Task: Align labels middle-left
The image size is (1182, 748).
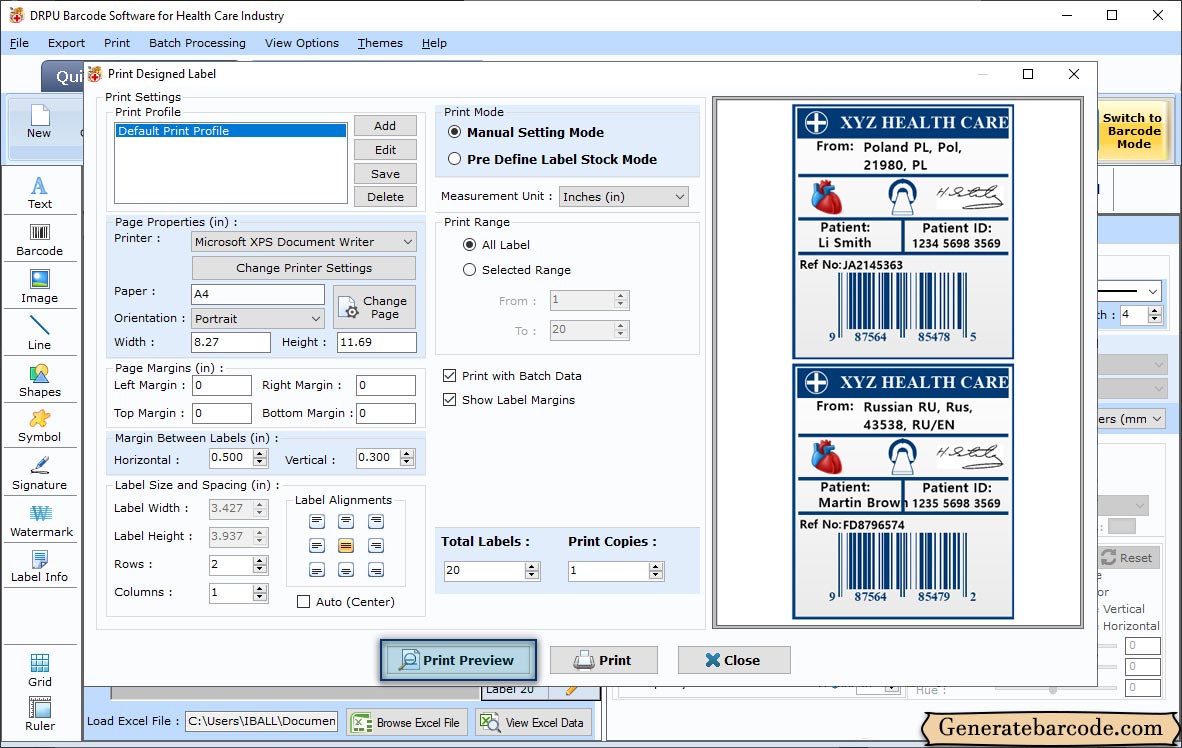Action: coord(317,545)
